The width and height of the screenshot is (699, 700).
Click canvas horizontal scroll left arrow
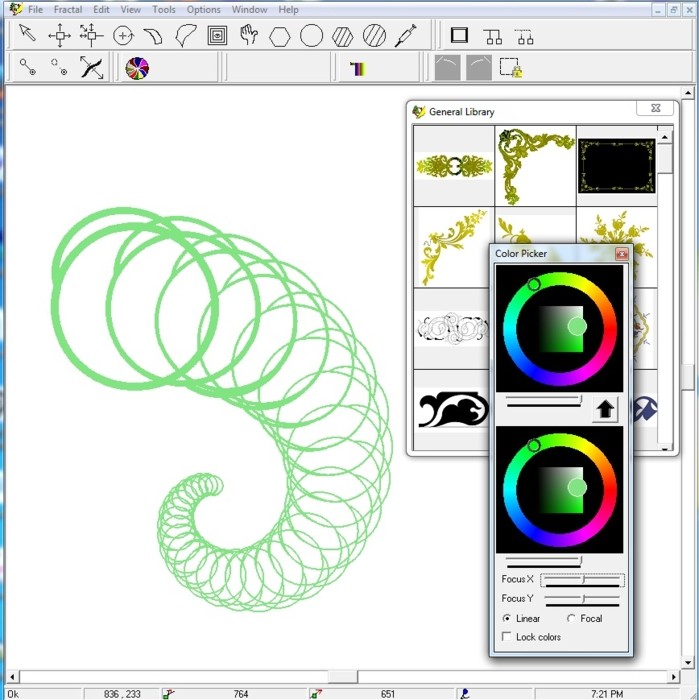12,677
